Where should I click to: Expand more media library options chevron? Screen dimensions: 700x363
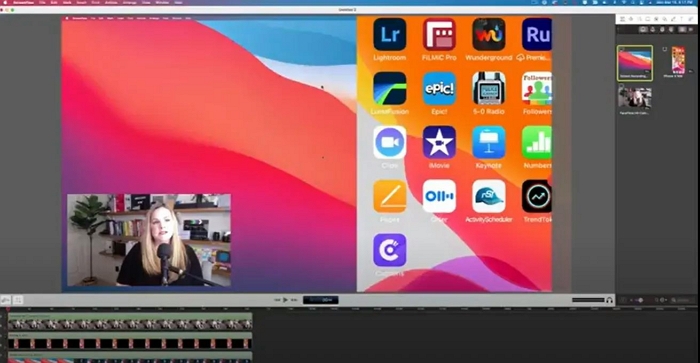click(x=691, y=29)
